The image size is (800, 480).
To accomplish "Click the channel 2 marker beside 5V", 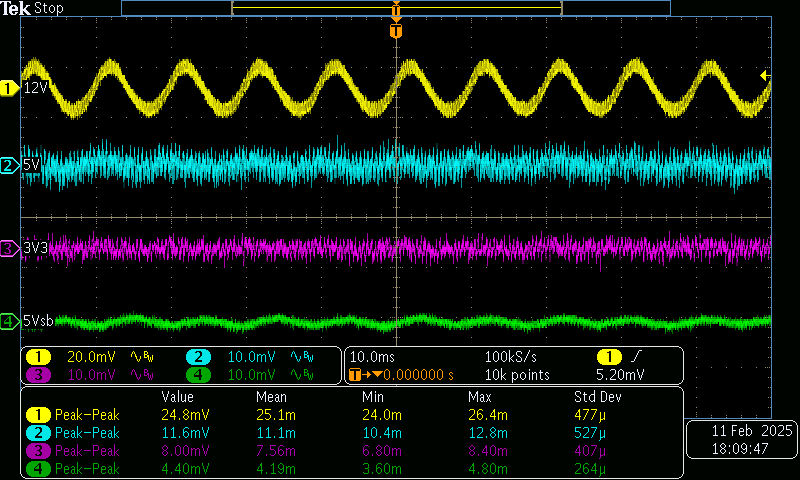I will click(9, 165).
